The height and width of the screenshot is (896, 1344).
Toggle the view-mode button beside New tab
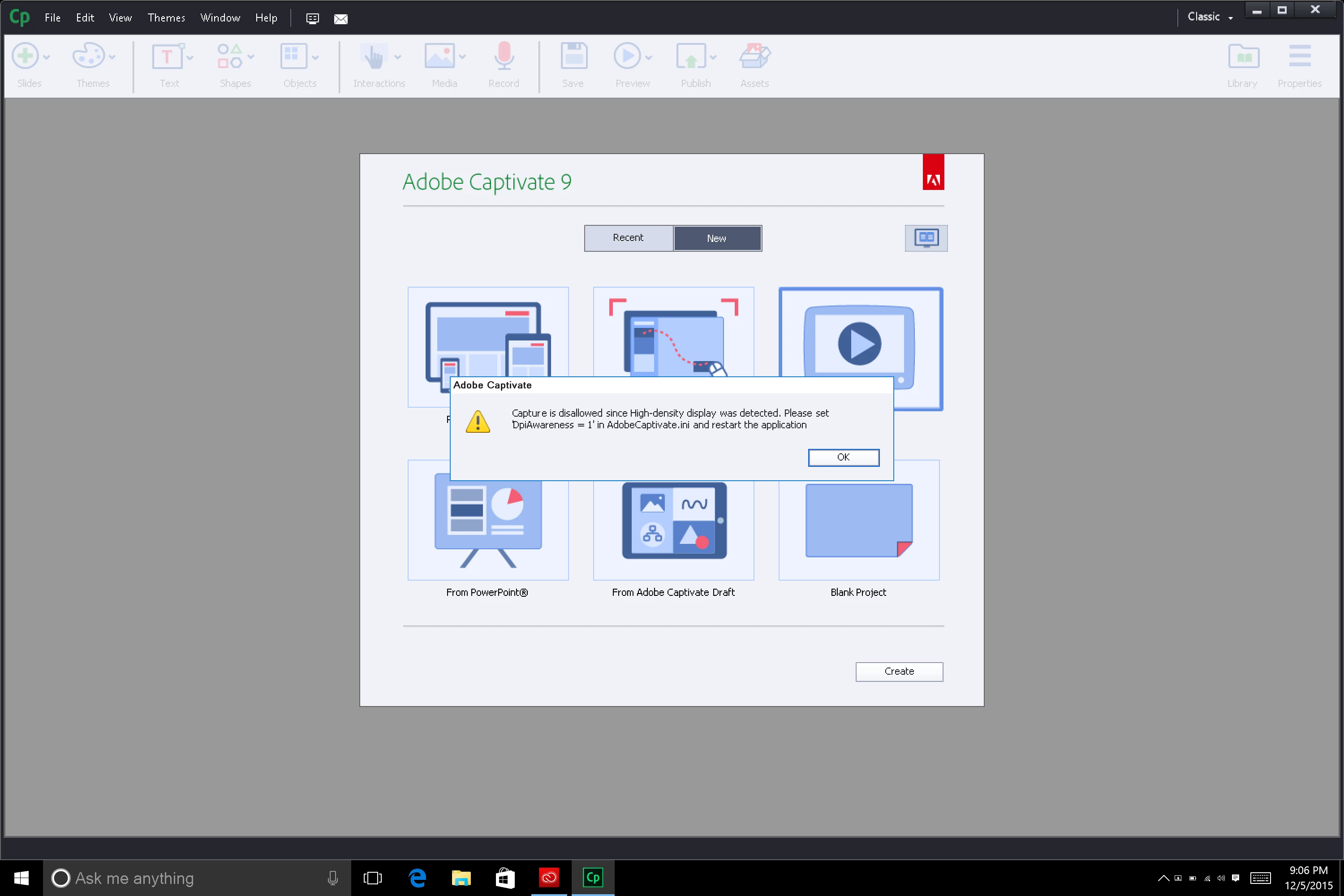point(926,238)
